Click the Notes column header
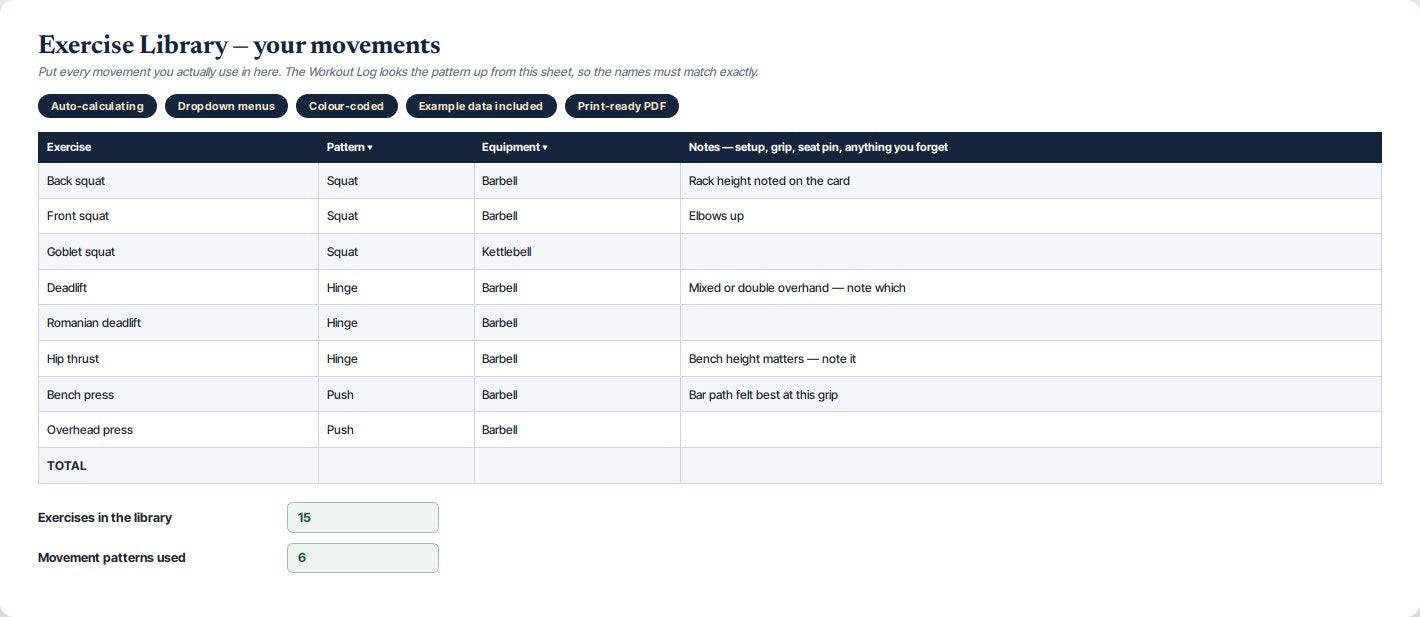1420x617 pixels. tap(1031, 147)
